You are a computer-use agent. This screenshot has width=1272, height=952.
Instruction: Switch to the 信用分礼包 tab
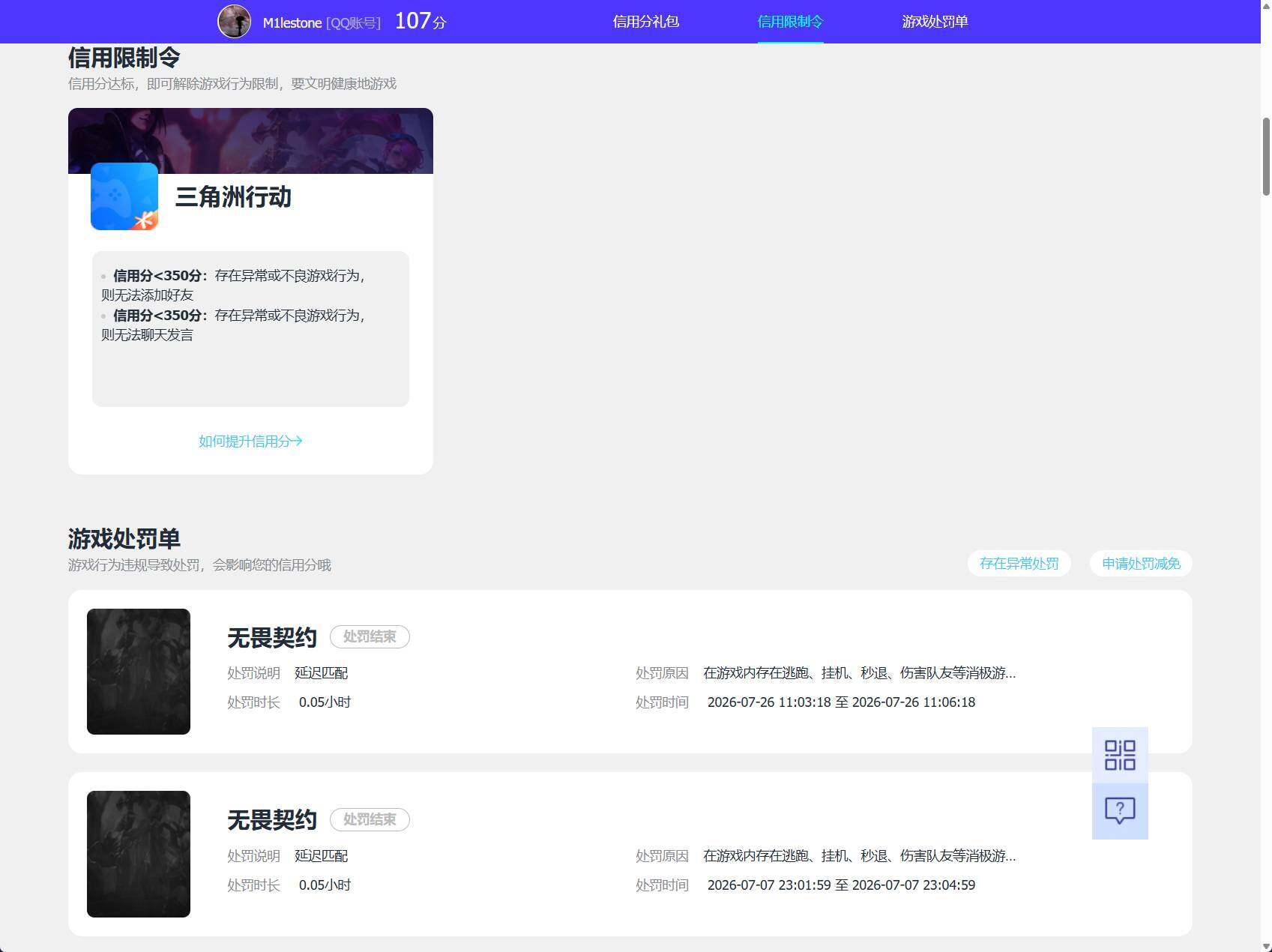[646, 22]
